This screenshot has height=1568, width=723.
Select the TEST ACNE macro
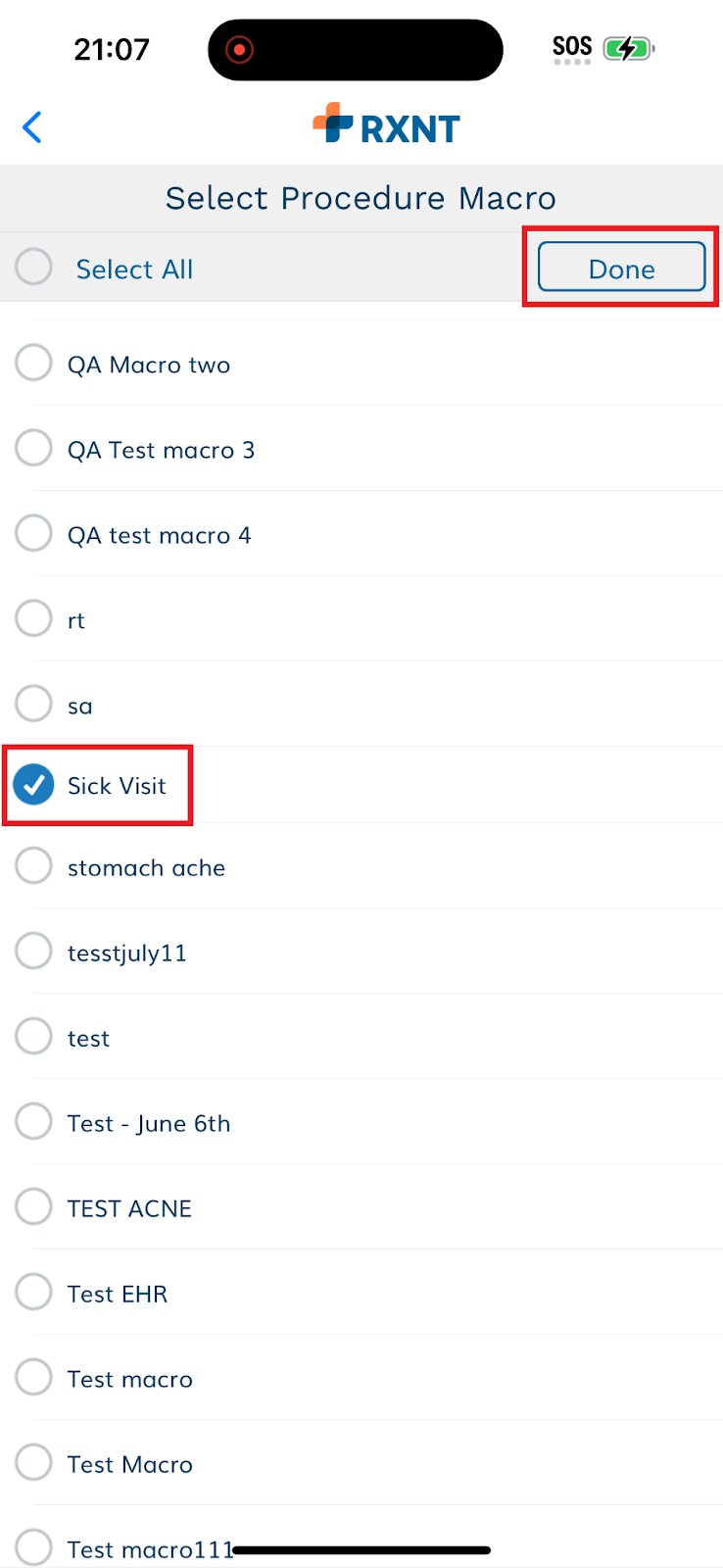click(361, 1206)
